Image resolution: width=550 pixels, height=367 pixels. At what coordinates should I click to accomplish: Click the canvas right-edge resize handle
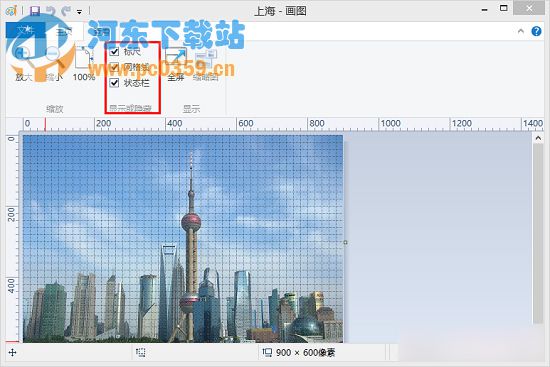pyautogui.click(x=346, y=242)
